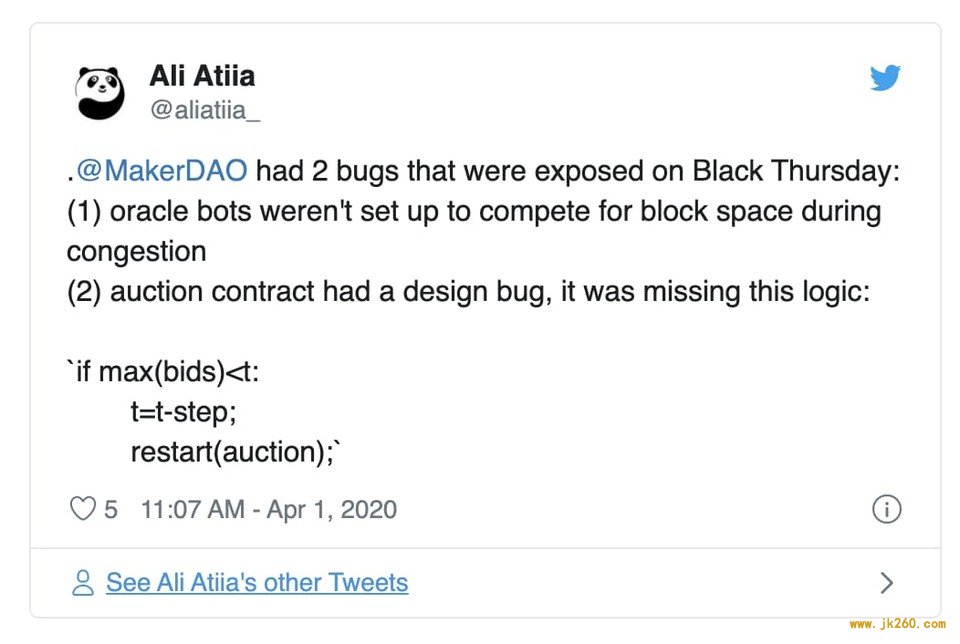This screenshot has width=960, height=644.
Task: Open the tweet info circle icon
Action: point(887,509)
